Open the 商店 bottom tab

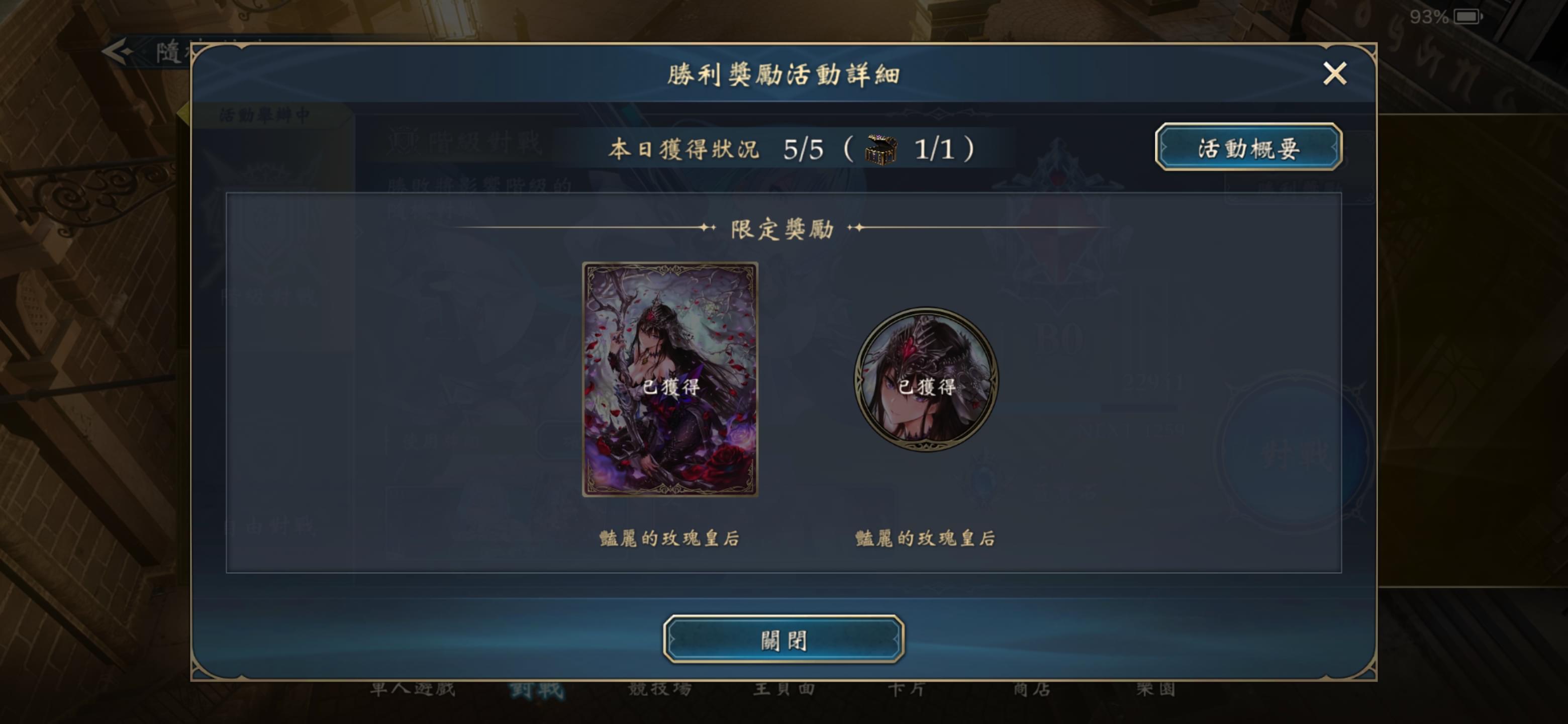[x=1031, y=689]
